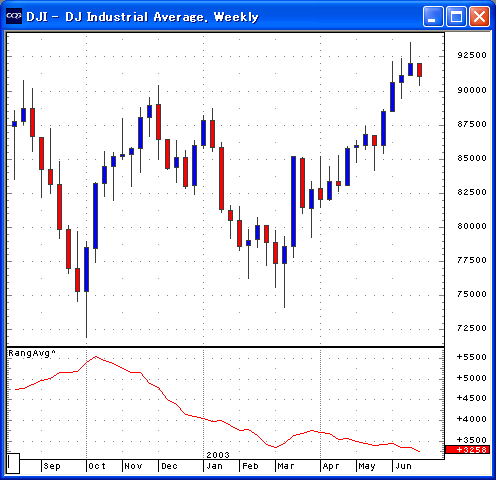Click the Feb label on time axis
Screen dimensions: 496x480
[250, 466]
